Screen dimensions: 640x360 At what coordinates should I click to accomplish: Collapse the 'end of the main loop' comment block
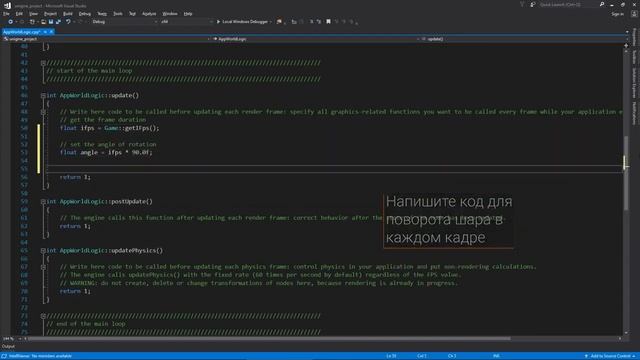click(x=43, y=316)
